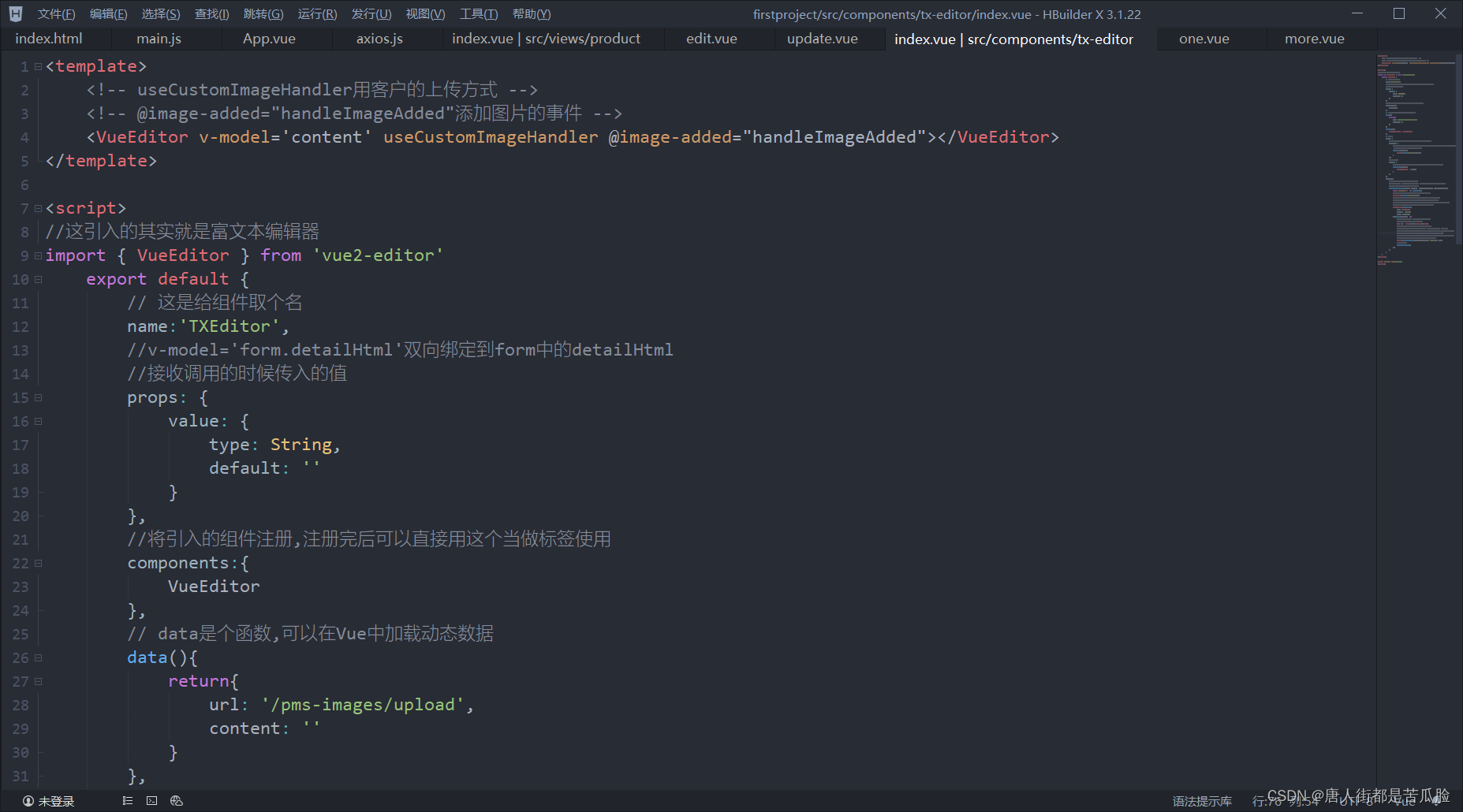Image resolution: width=1463 pixels, height=812 pixels.
Task: Open the 工具(T) menu
Action: (x=479, y=14)
